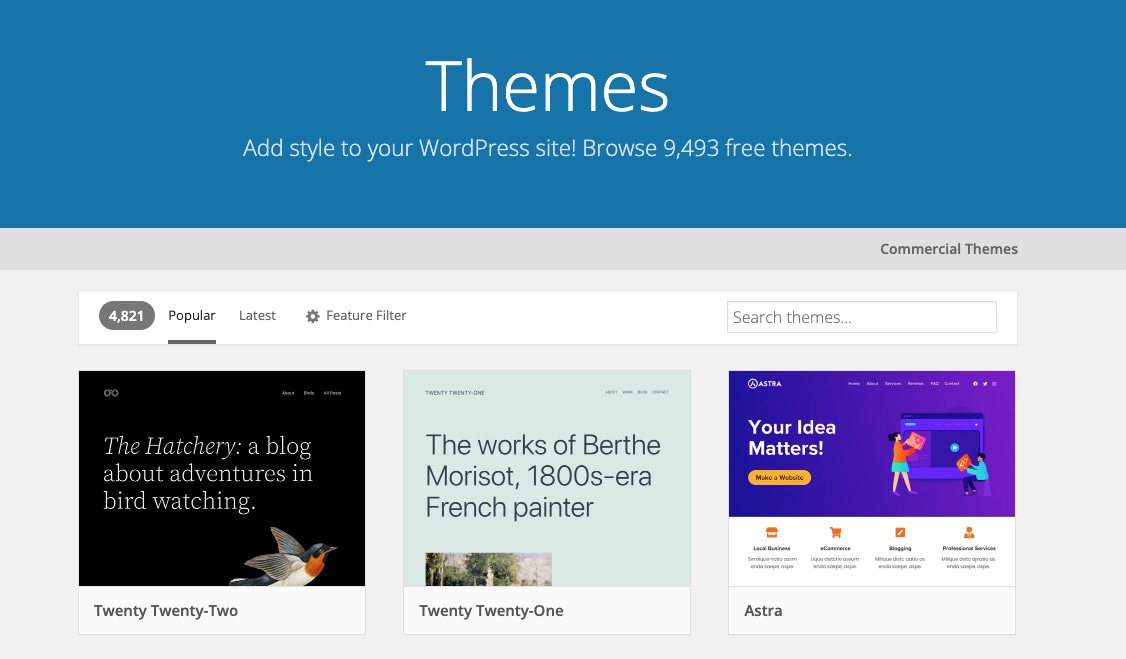Select the Popular tab

tap(191, 315)
